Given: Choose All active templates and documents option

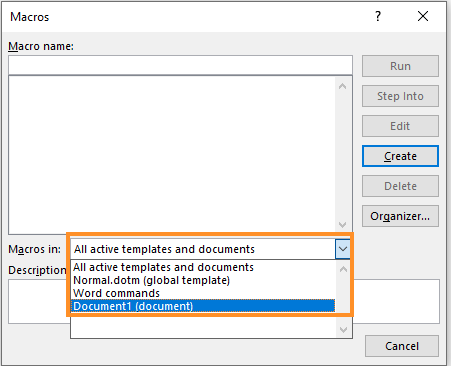Looking at the screenshot, I should (x=203, y=267).
